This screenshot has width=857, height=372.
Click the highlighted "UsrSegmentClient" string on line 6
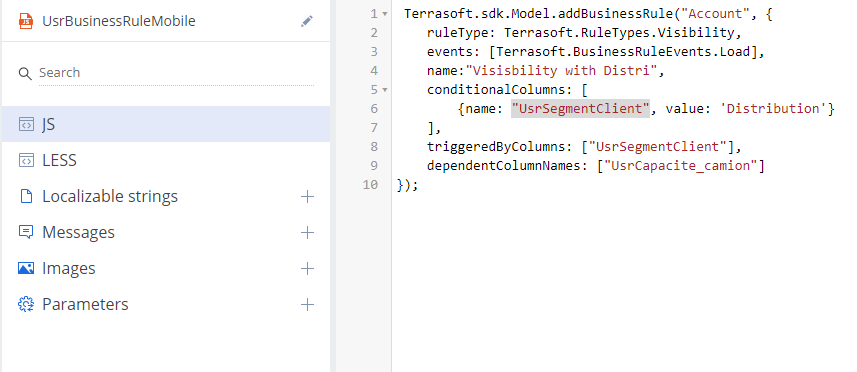[x=580, y=109]
